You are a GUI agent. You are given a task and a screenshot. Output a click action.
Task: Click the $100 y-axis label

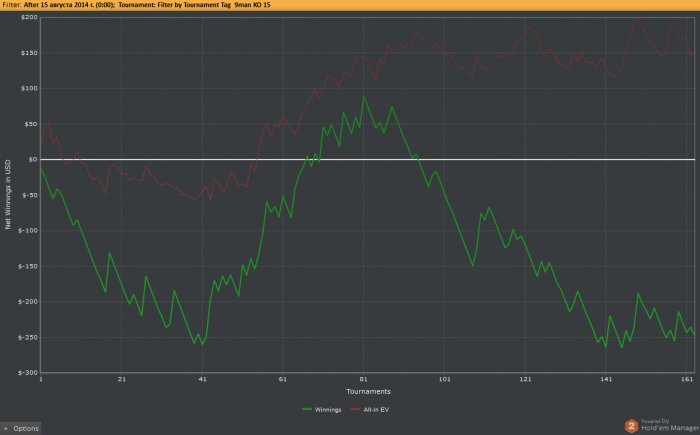tap(29, 88)
